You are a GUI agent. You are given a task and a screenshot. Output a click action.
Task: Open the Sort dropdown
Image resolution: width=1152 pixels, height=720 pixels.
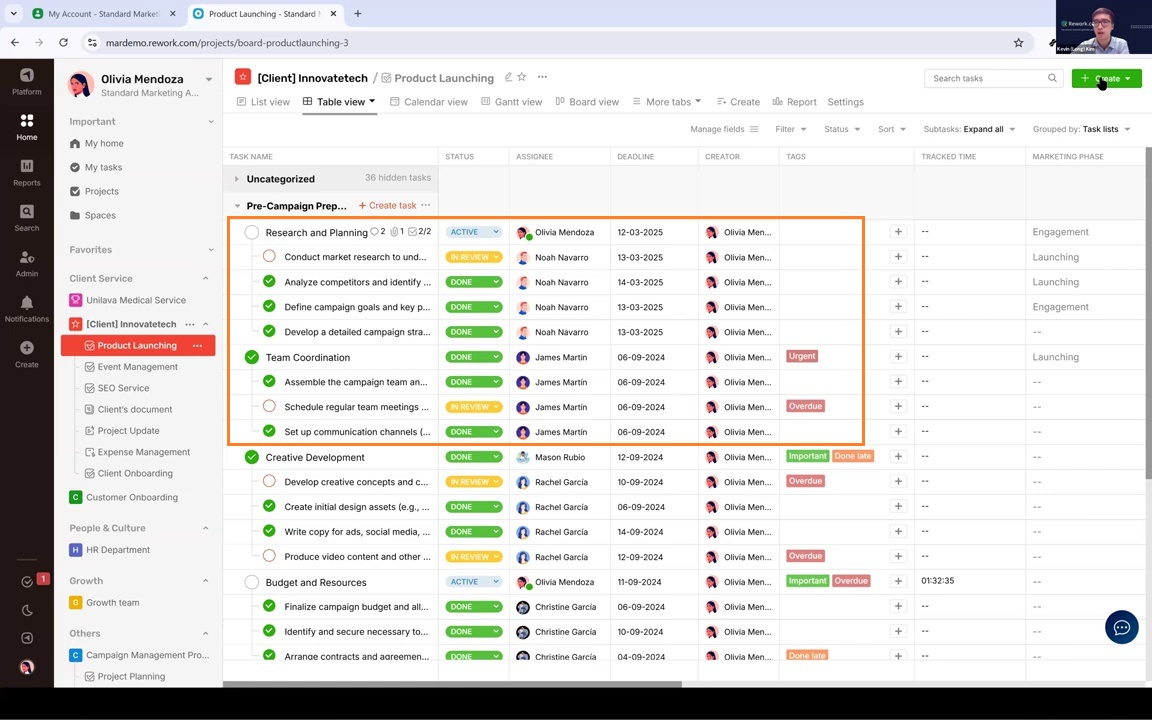(x=891, y=129)
